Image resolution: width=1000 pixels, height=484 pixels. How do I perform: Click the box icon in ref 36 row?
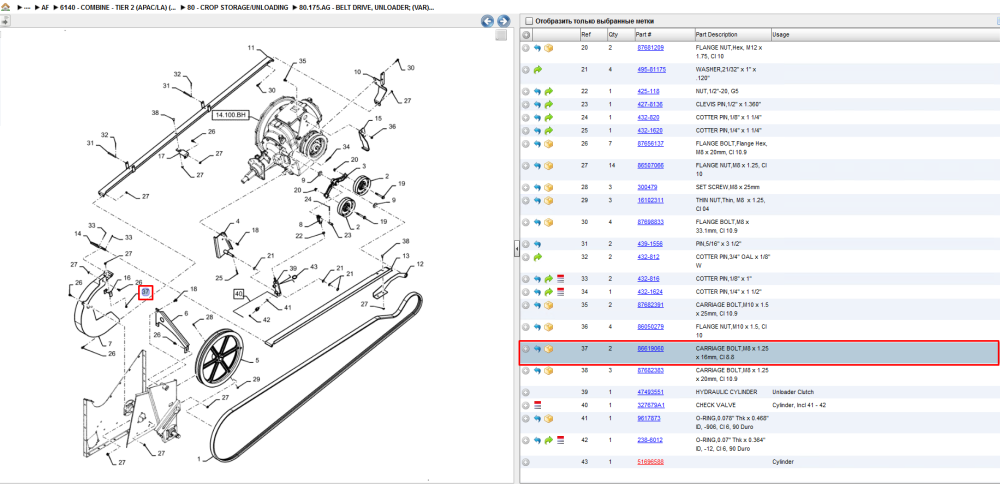click(548, 326)
